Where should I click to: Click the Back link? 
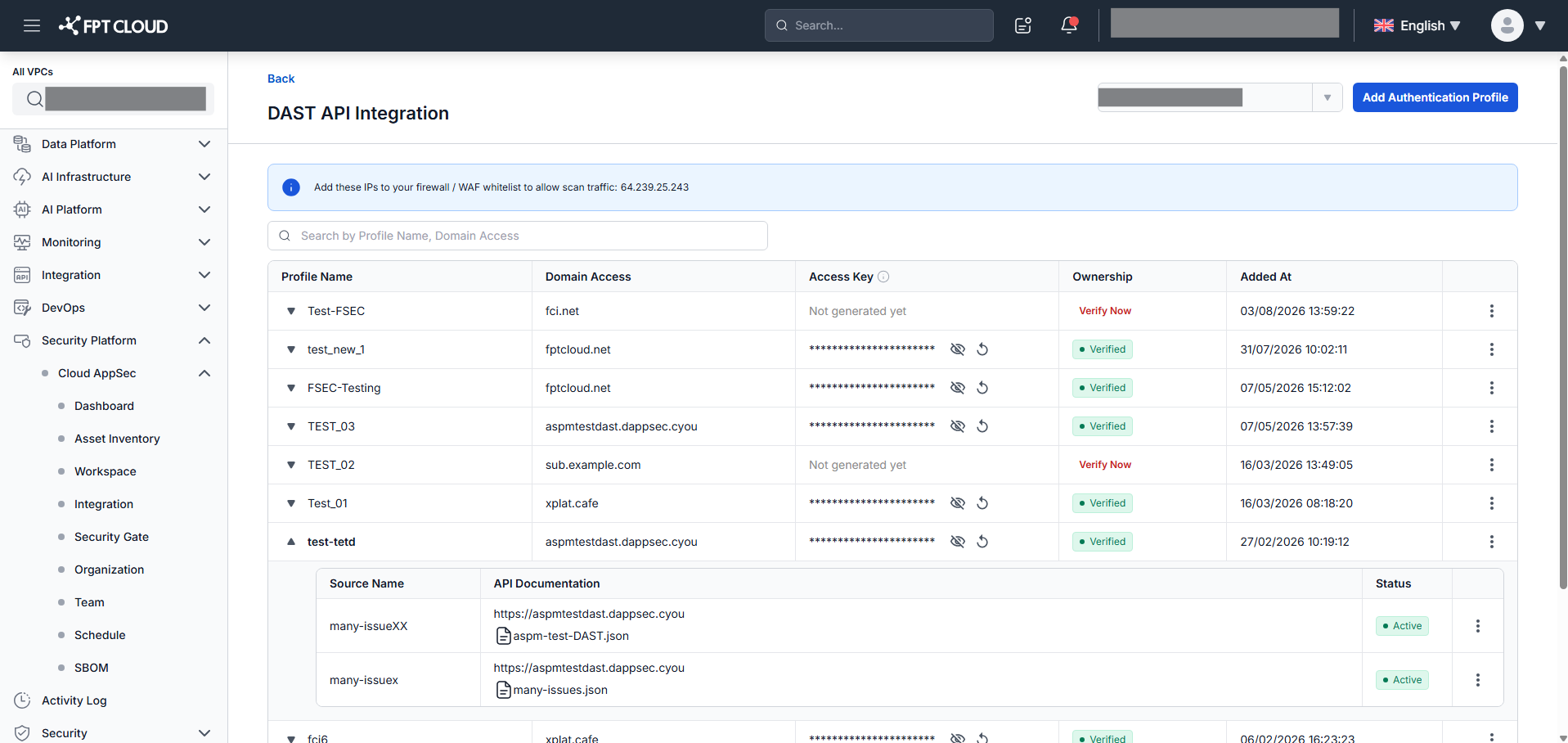tap(281, 79)
